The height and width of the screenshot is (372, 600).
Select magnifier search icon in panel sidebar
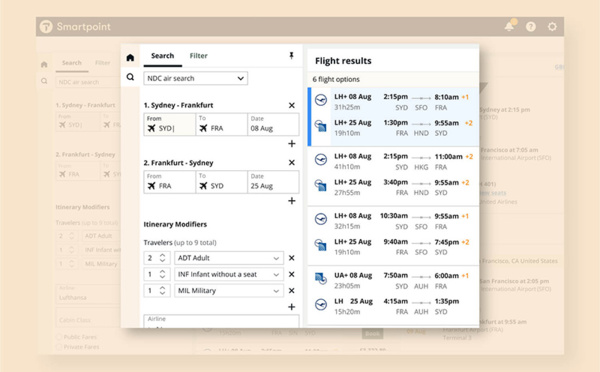click(130, 77)
